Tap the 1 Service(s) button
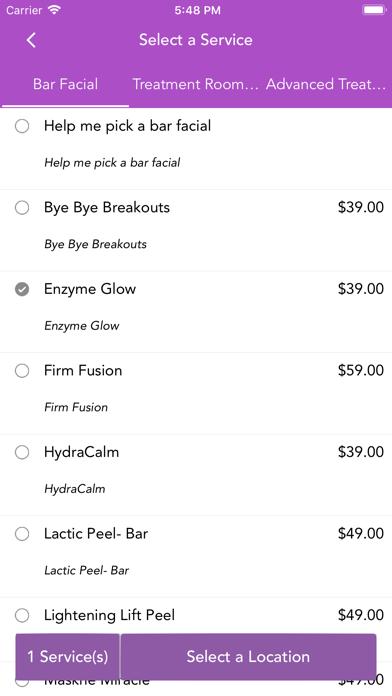 point(67,656)
